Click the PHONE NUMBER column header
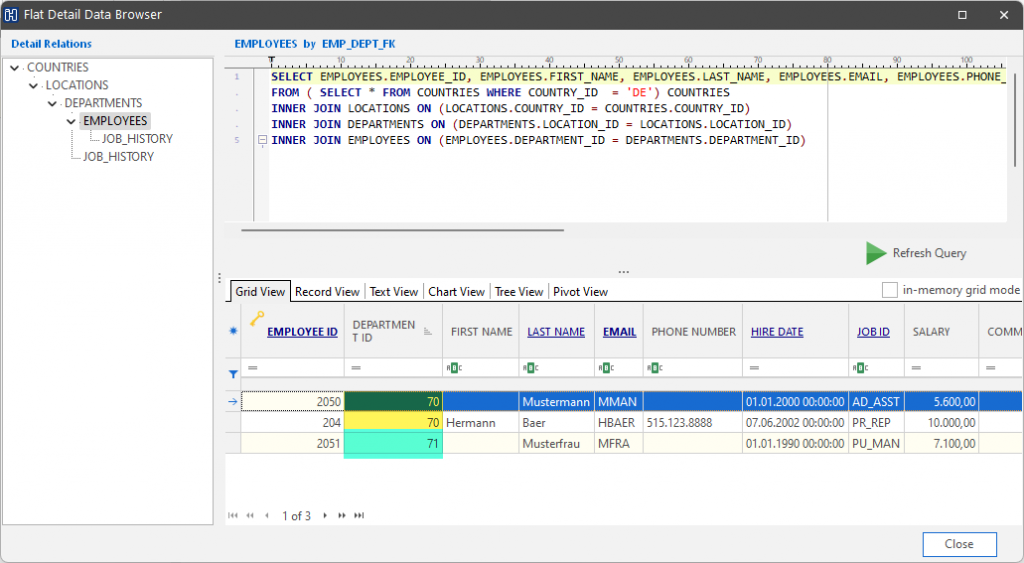This screenshot has width=1024, height=563. (x=693, y=332)
